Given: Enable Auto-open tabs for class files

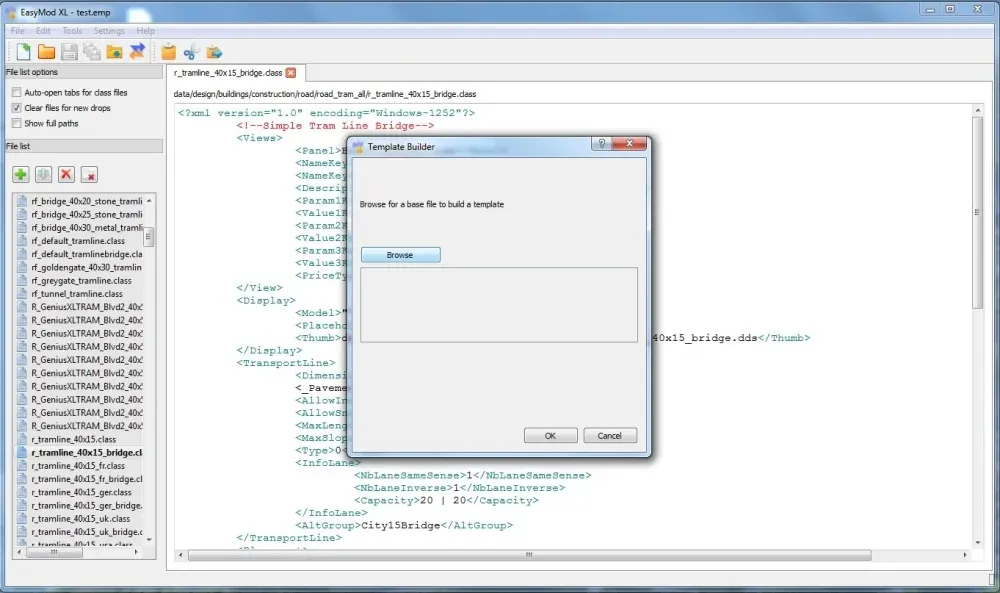Looking at the screenshot, I should click(x=16, y=92).
